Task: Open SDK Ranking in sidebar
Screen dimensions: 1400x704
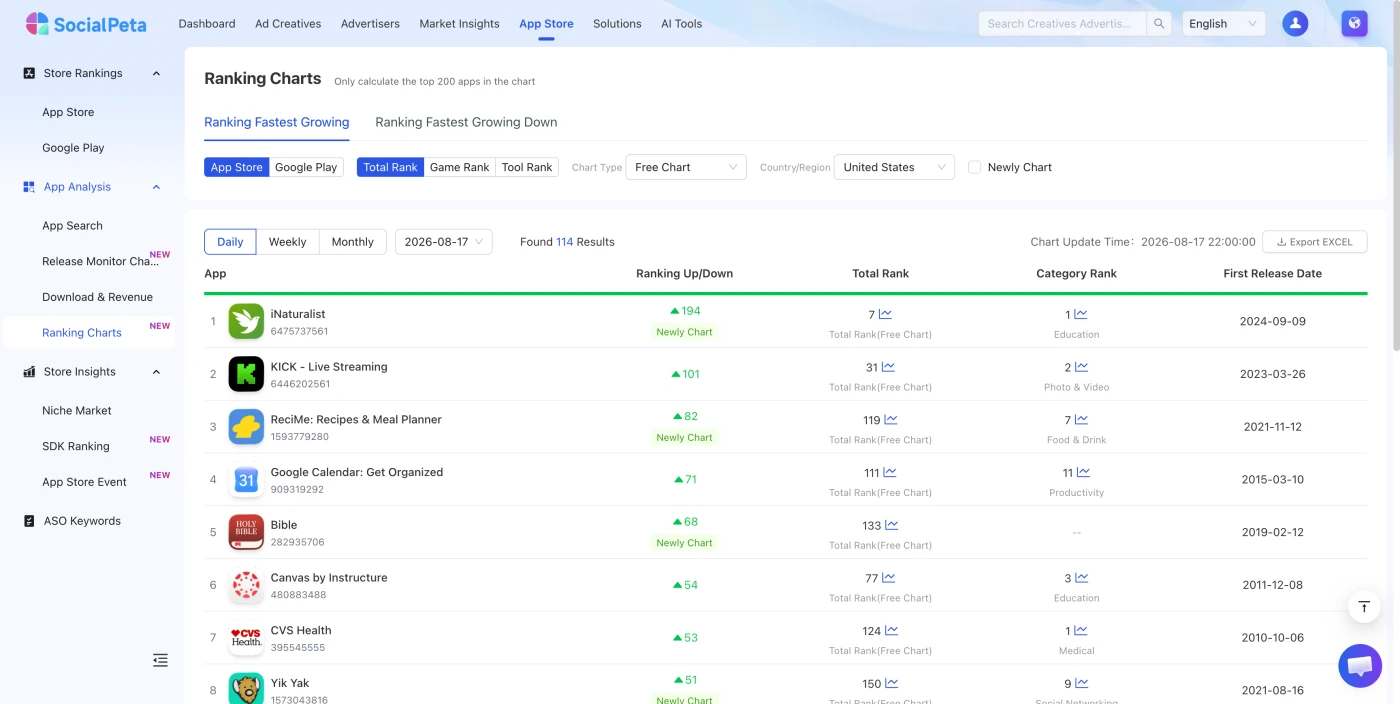Action: pos(76,446)
